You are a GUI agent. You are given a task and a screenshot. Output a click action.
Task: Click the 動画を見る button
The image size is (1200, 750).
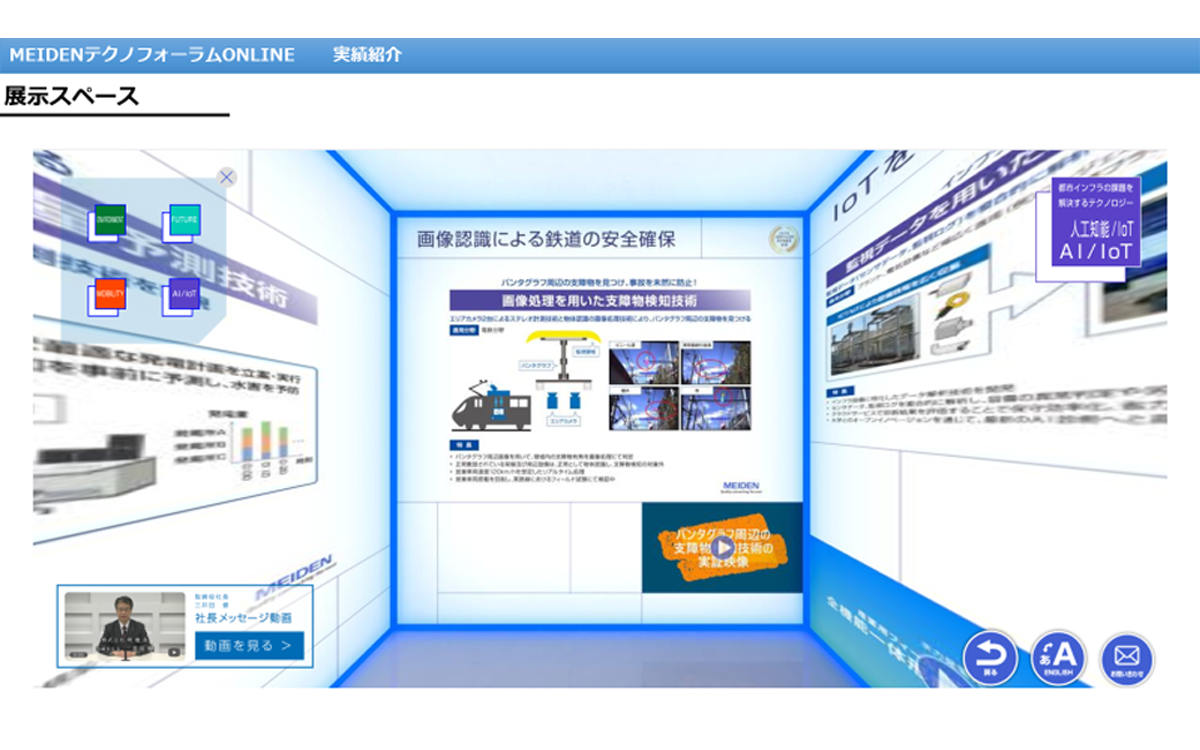pyautogui.click(x=249, y=646)
